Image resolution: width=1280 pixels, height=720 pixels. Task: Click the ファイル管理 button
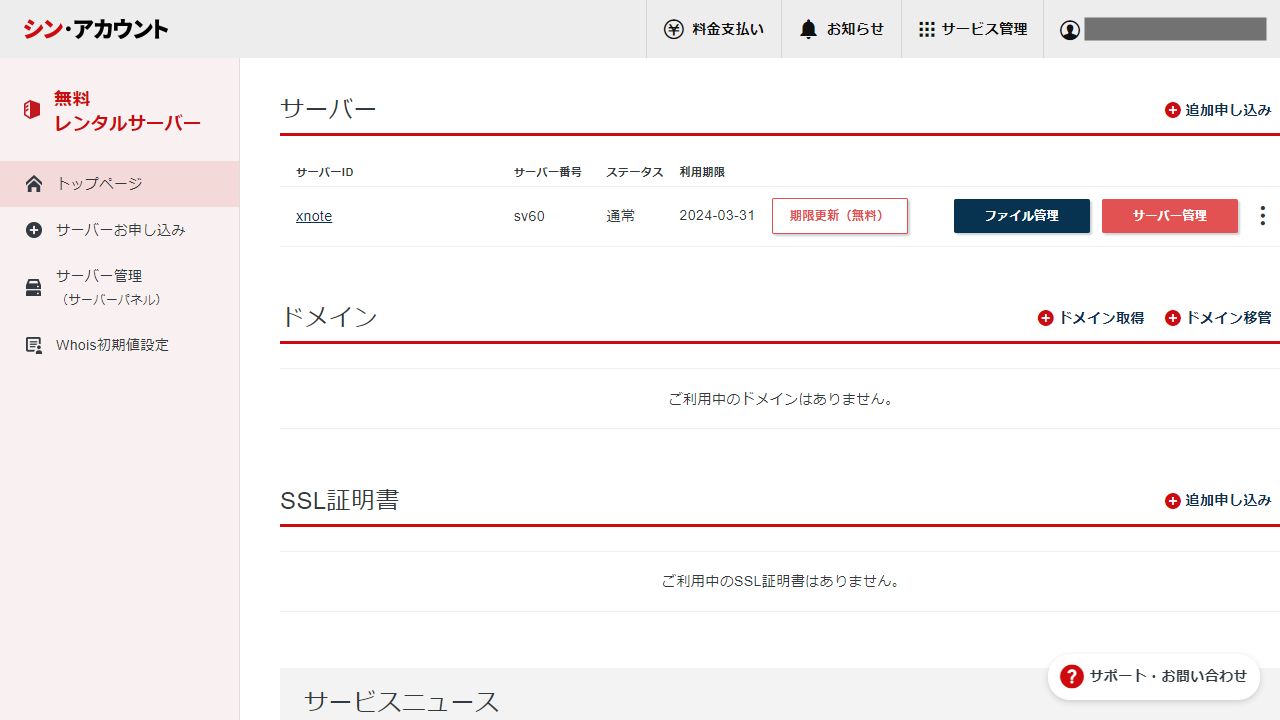coord(1022,215)
